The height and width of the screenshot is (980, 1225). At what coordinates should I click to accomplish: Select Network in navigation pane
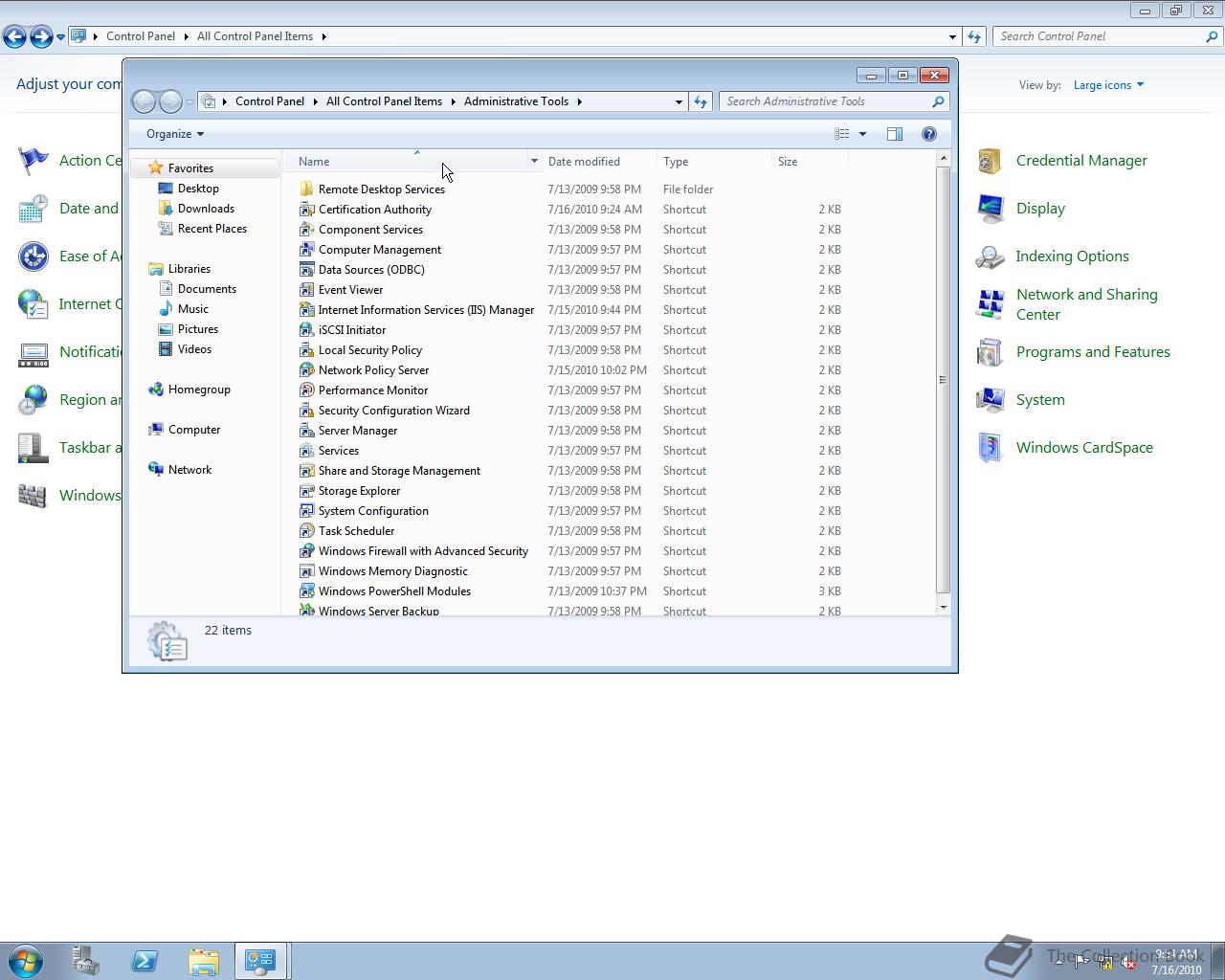(x=189, y=470)
